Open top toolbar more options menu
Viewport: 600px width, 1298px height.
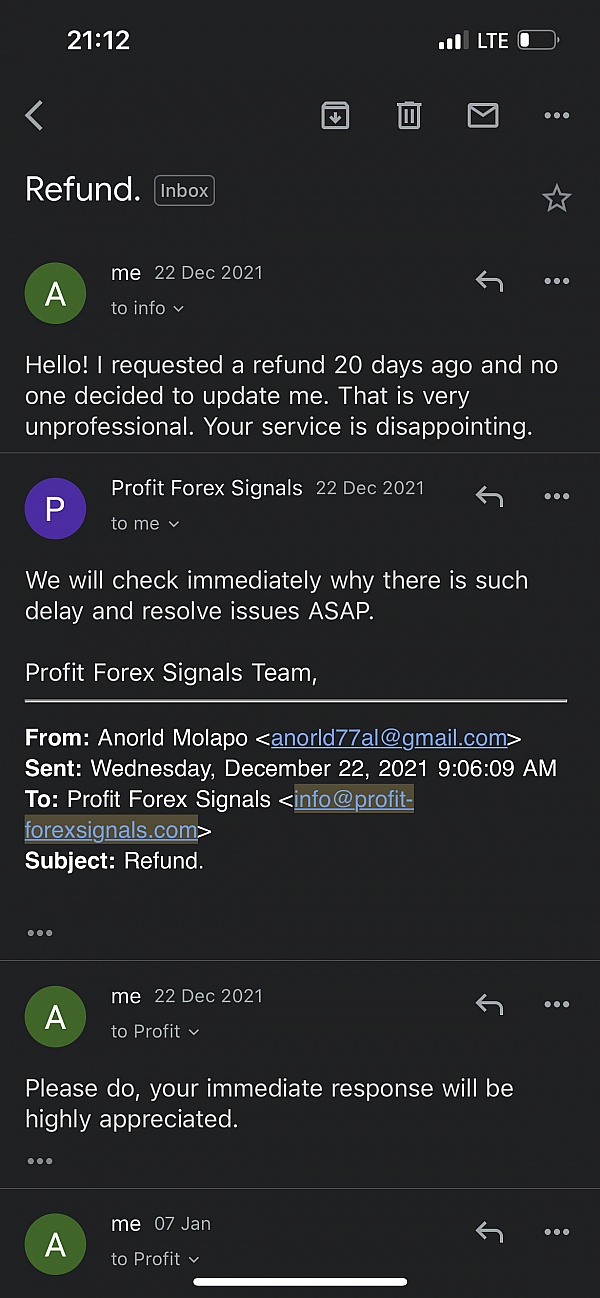coord(556,116)
